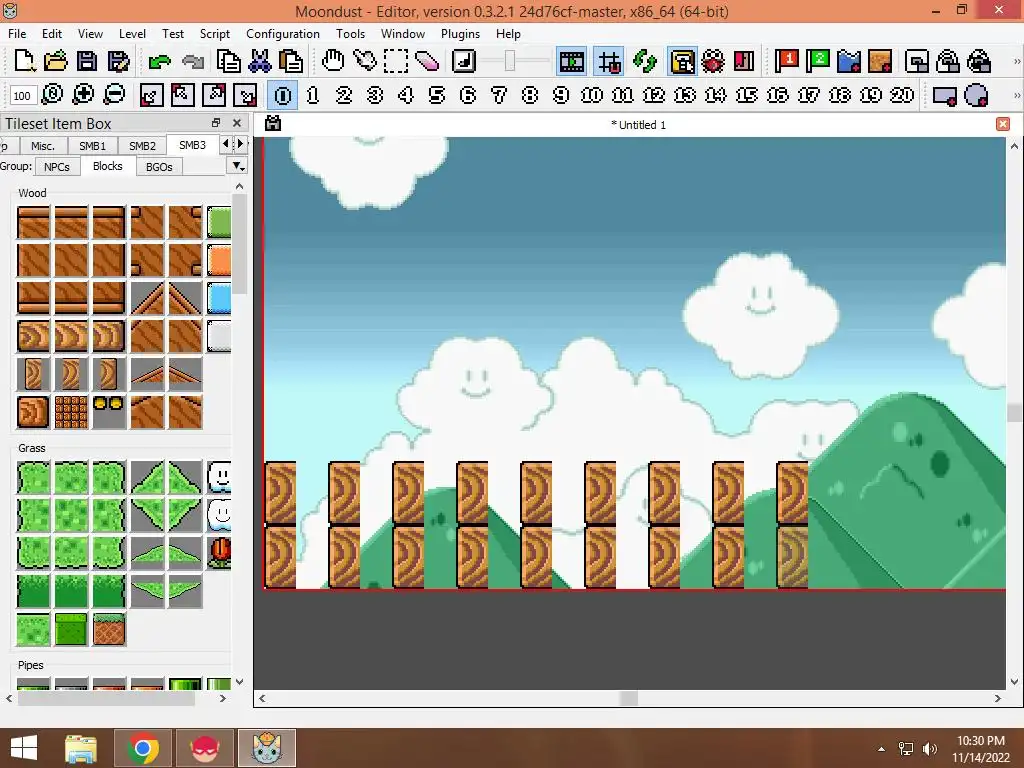Zoom out with the minus magnifier
Image resolution: width=1024 pixels, height=768 pixels.
click(114, 95)
